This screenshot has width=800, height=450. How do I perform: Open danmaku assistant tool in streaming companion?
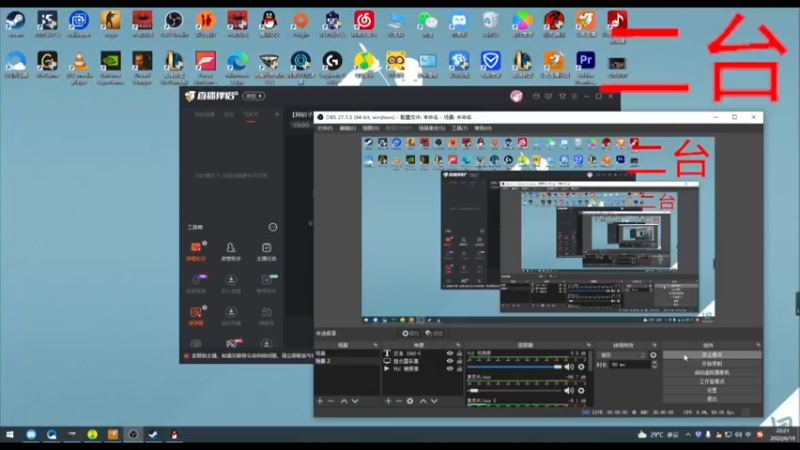[x=196, y=252]
